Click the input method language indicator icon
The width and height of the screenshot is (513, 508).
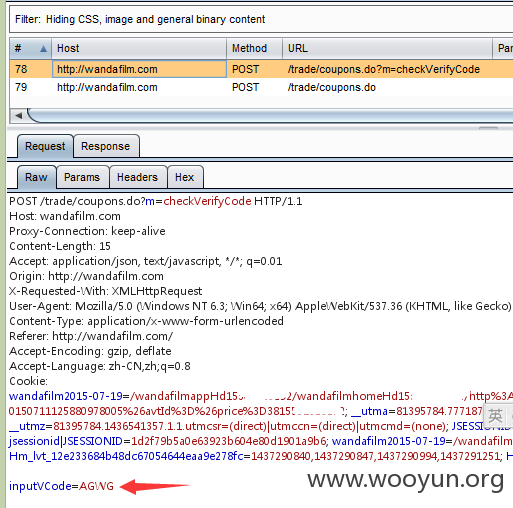495,416
